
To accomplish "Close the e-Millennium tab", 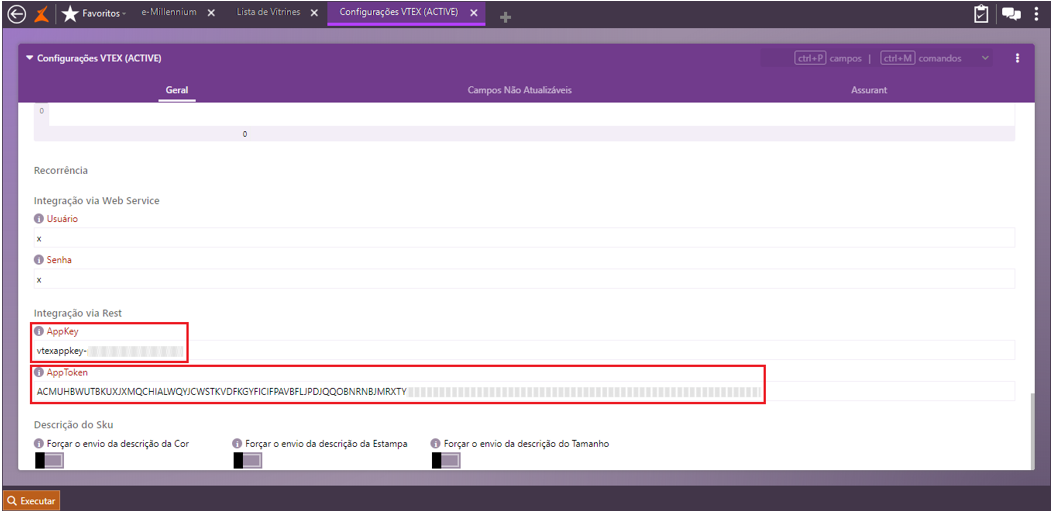I will click(x=211, y=13).
